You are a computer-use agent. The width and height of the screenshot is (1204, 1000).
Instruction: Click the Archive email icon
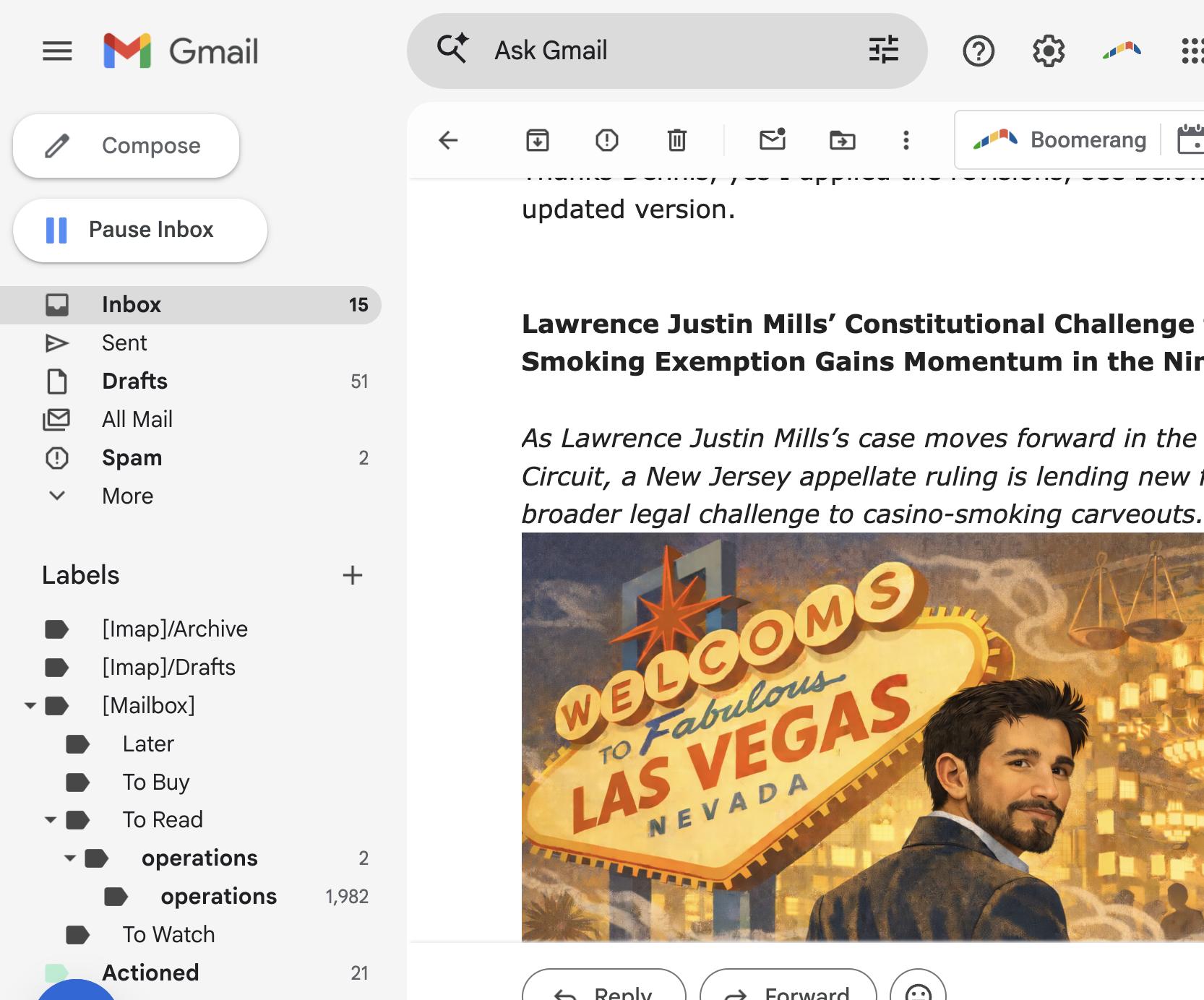pyautogui.click(x=537, y=140)
